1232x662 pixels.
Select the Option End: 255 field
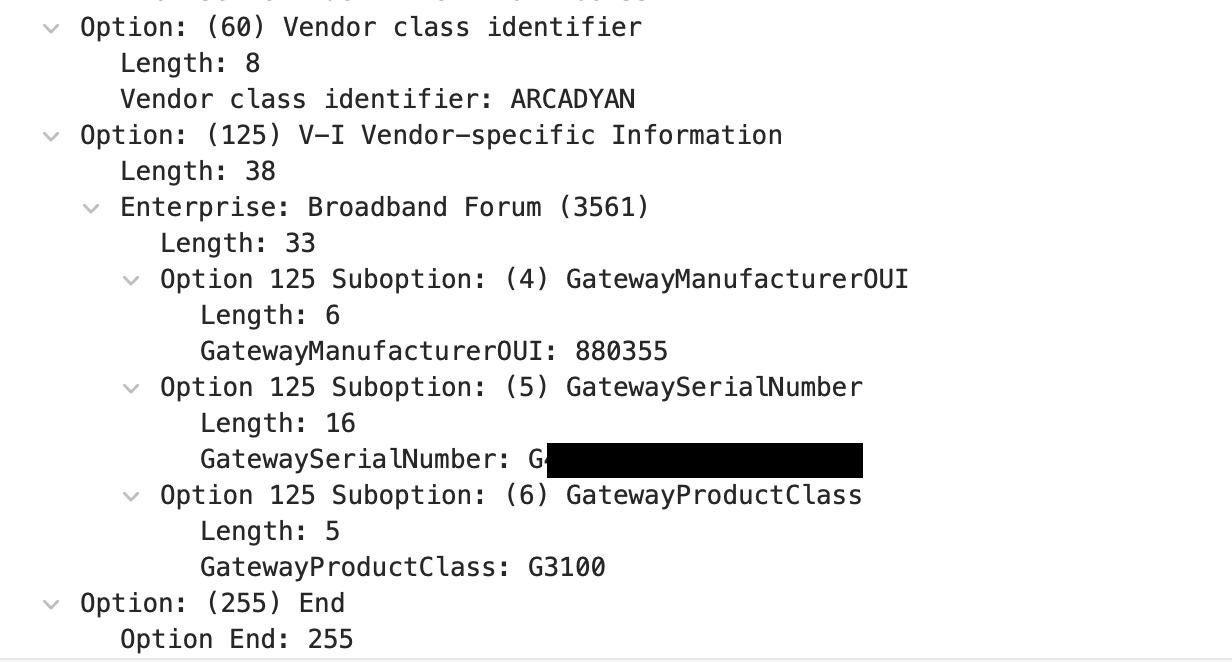(x=236, y=638)
